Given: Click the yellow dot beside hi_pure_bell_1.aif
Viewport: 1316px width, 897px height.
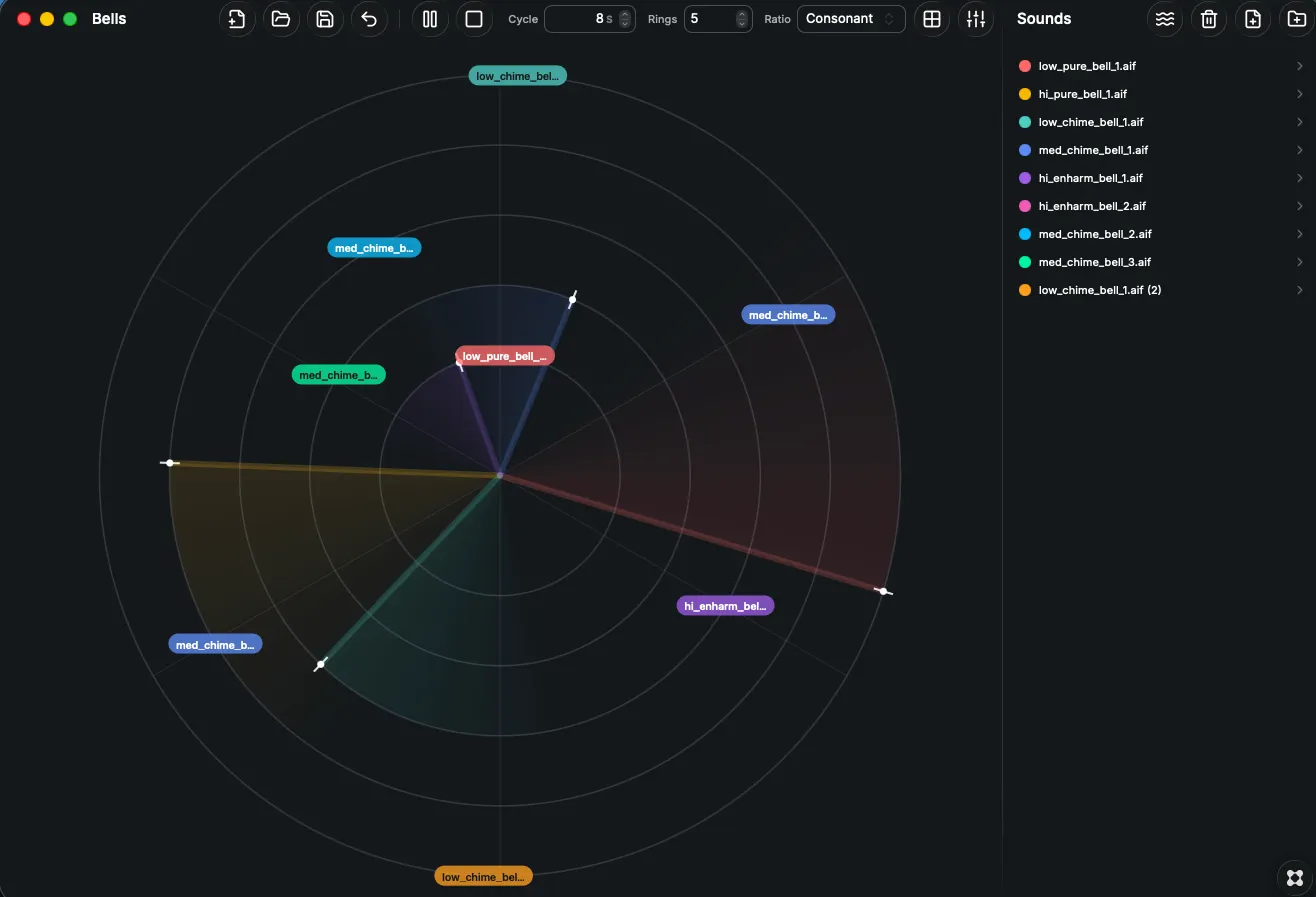Looking at the screenshot, I should [1024, 94].
